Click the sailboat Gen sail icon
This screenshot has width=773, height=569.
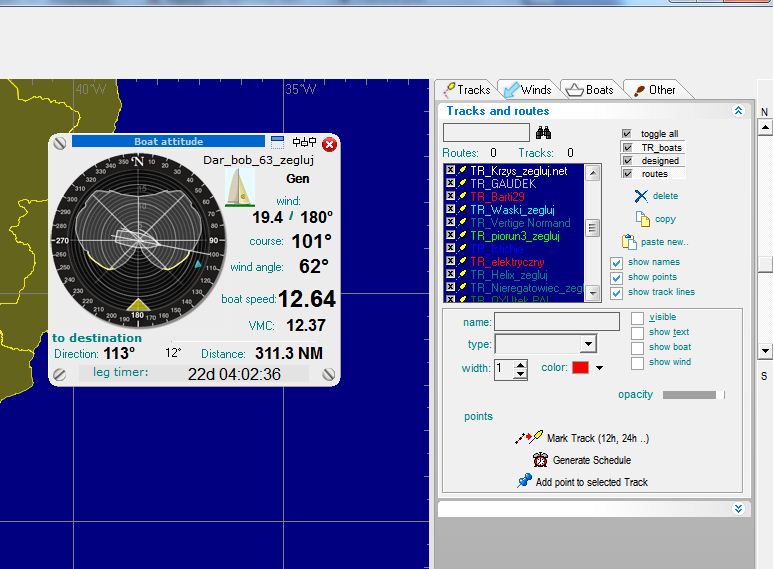click(x=241, y=187)
